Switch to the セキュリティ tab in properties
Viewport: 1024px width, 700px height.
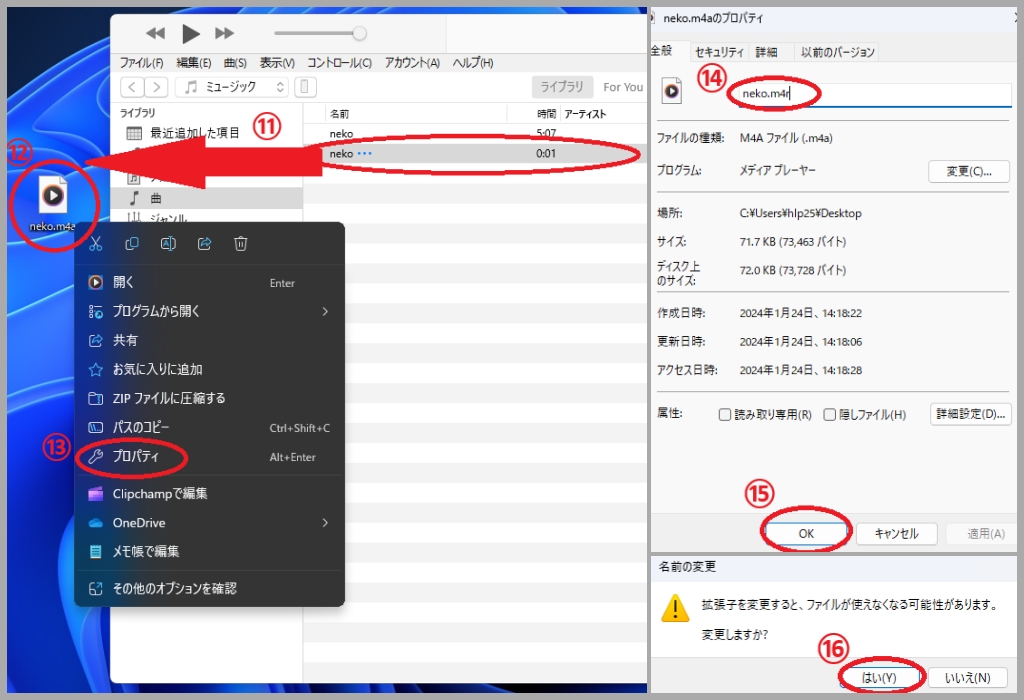pos(718,52)
